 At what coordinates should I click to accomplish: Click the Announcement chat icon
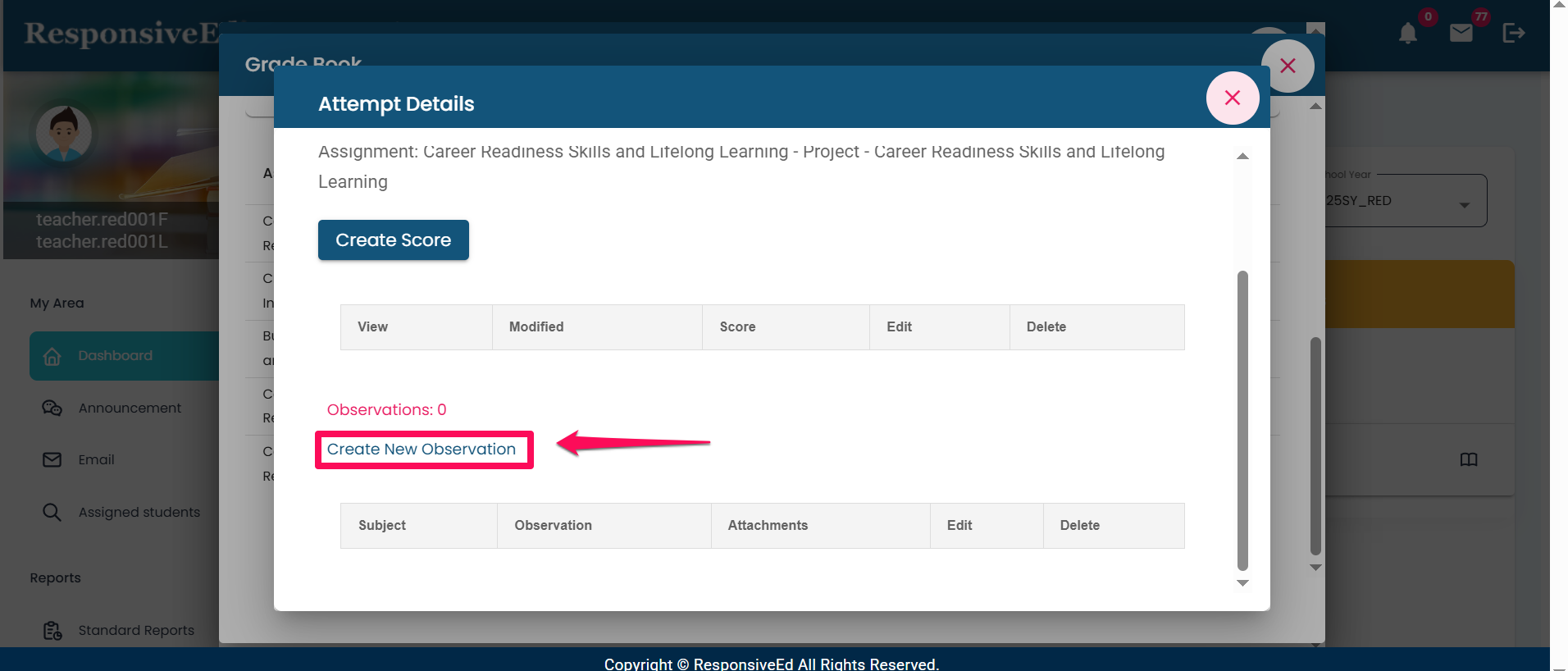click(52, 408)
